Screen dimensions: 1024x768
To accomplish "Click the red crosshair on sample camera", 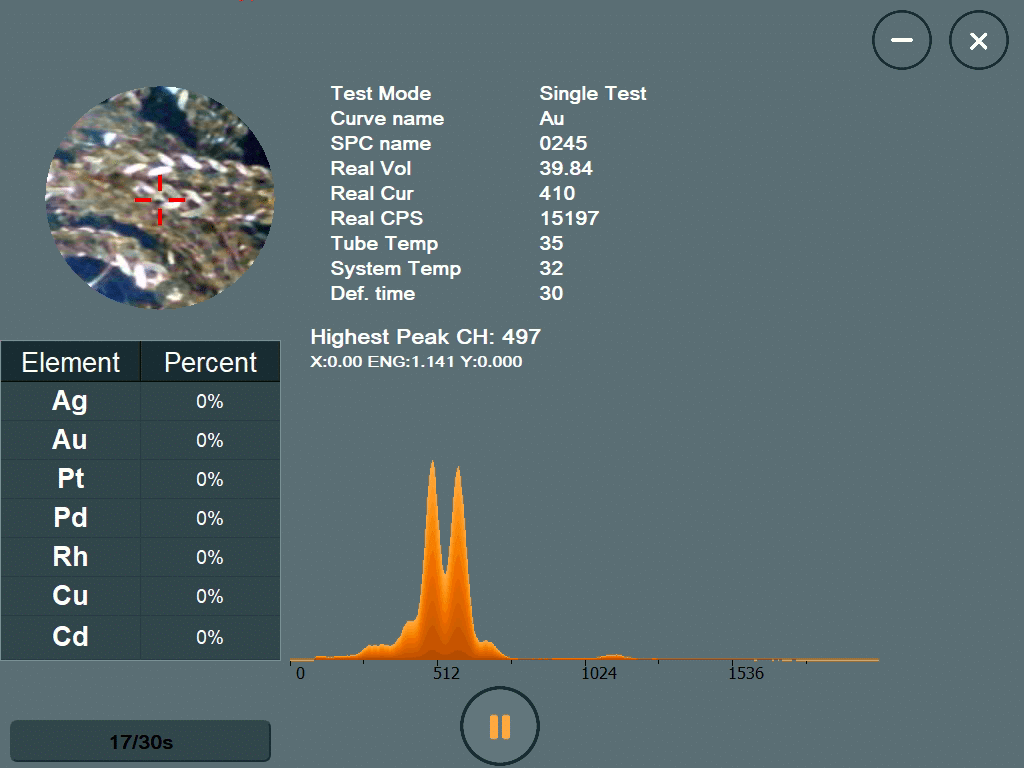I will (x=159, y=200).
